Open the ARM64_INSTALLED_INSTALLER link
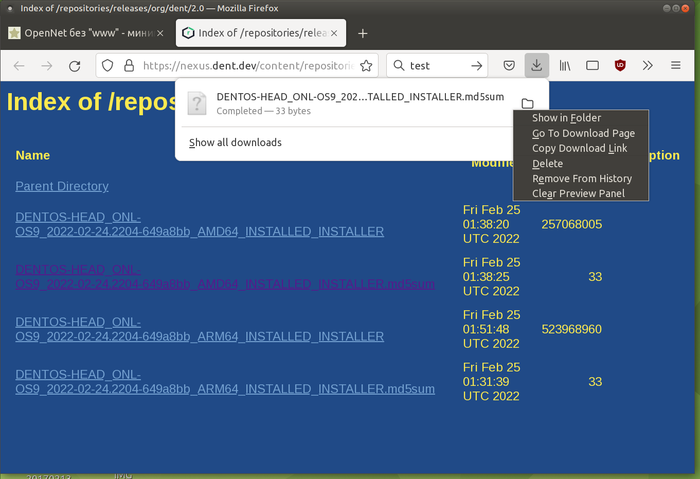 [x=200, y=329]
